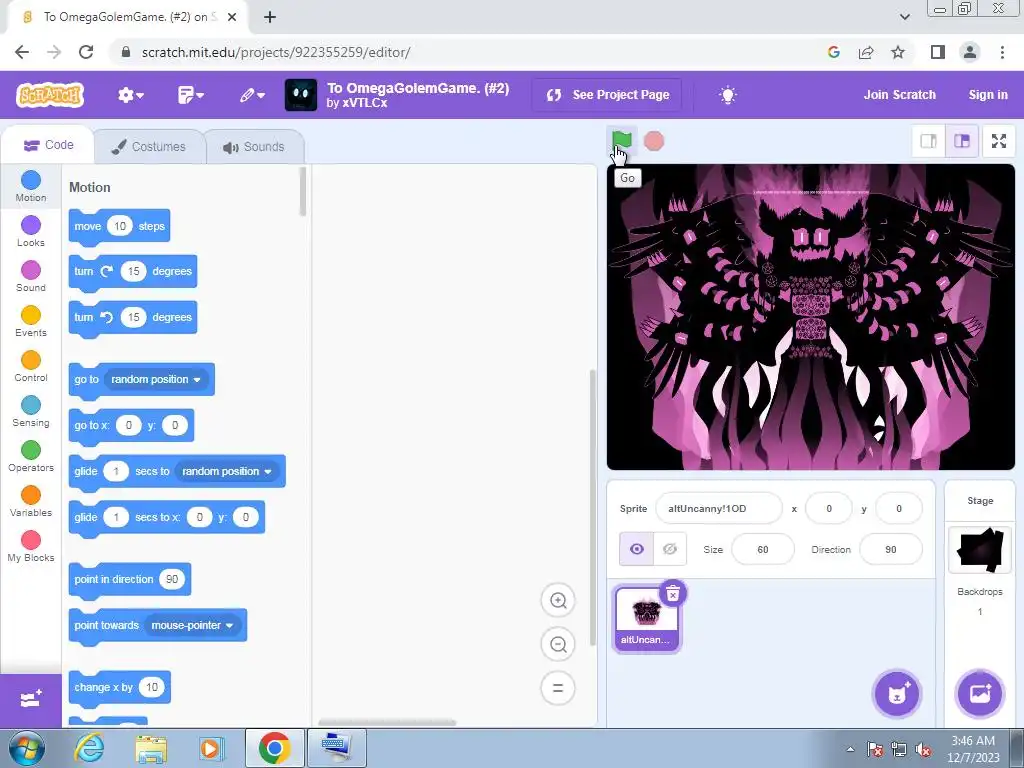Click the Choose a Sprite button

(x=897, y=694)
